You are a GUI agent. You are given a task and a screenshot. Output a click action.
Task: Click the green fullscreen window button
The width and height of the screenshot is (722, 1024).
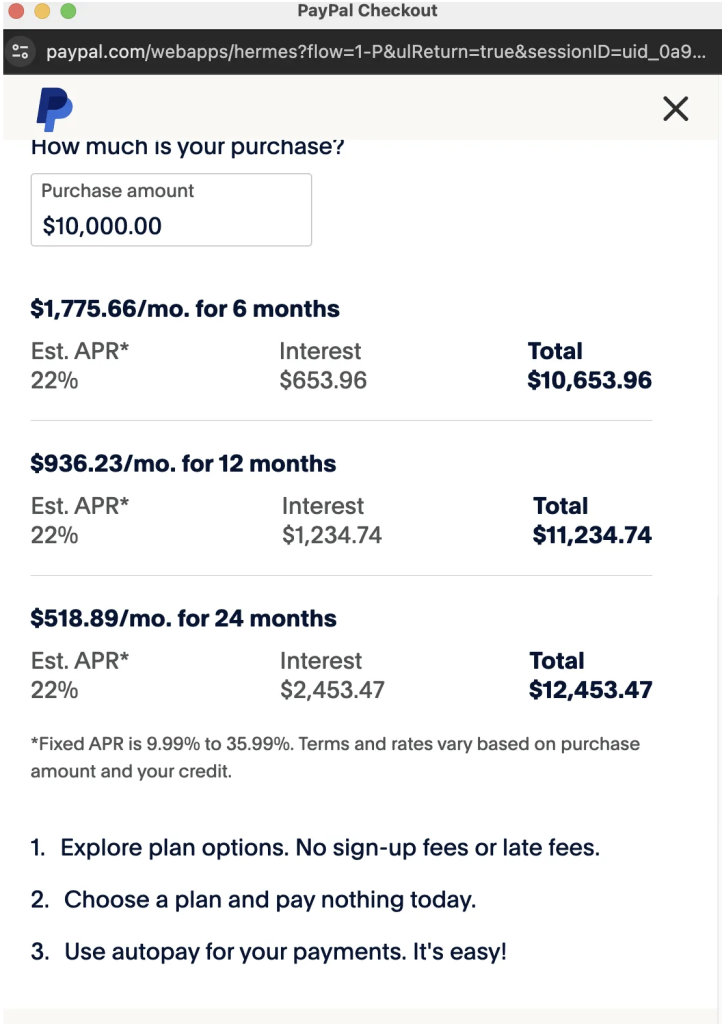(x=68, y=10)
